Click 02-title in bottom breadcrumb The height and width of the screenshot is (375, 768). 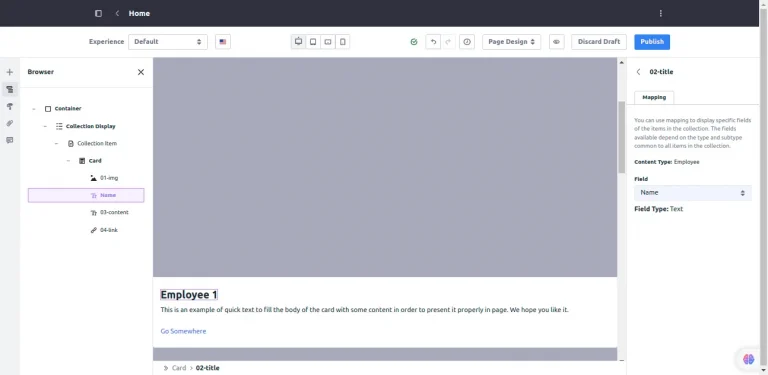click(208, 368)
